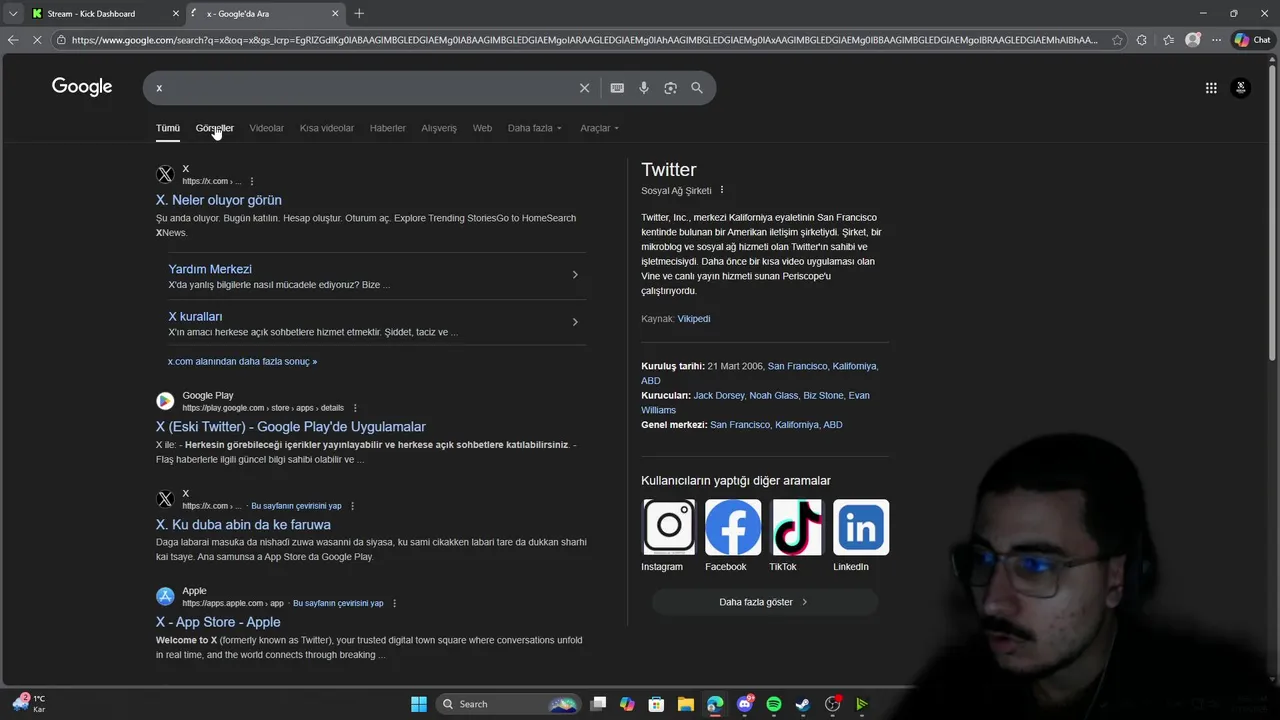Open the Edge profile icon
Viewport: 1280px width, 720px height.
(x=1192, y=40)
